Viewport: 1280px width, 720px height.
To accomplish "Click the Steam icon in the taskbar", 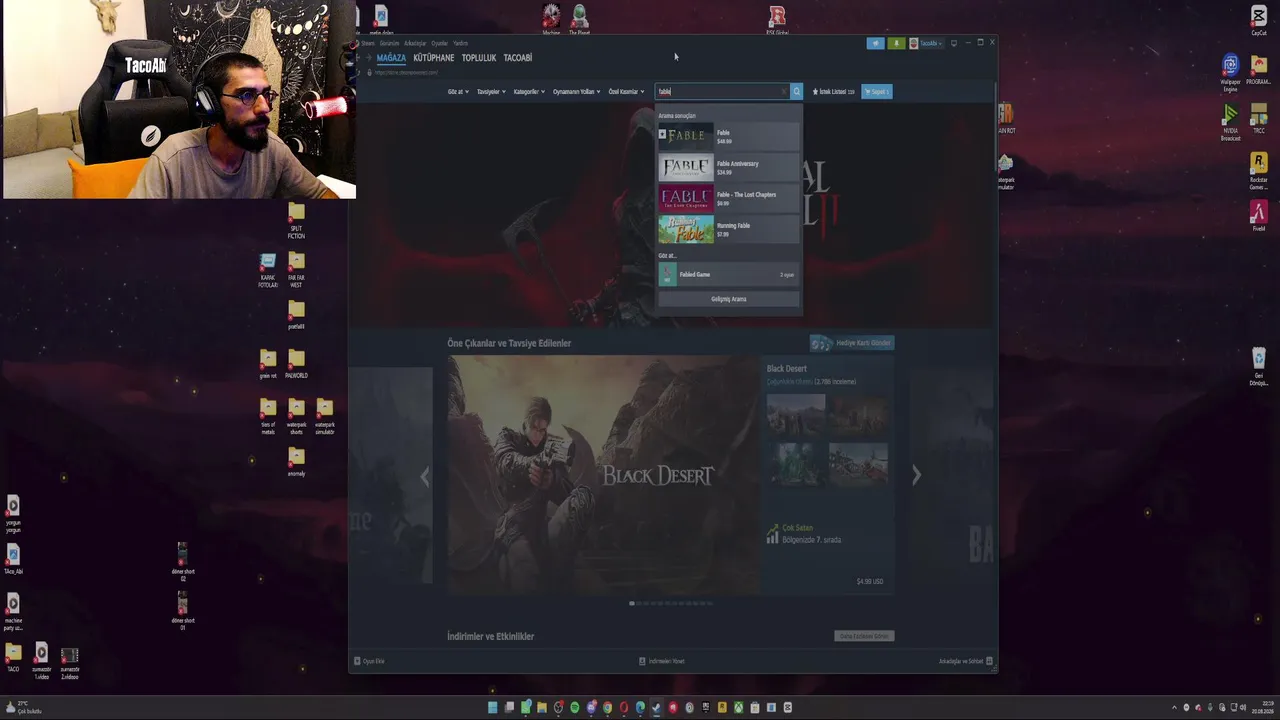I will pos(656,708).
